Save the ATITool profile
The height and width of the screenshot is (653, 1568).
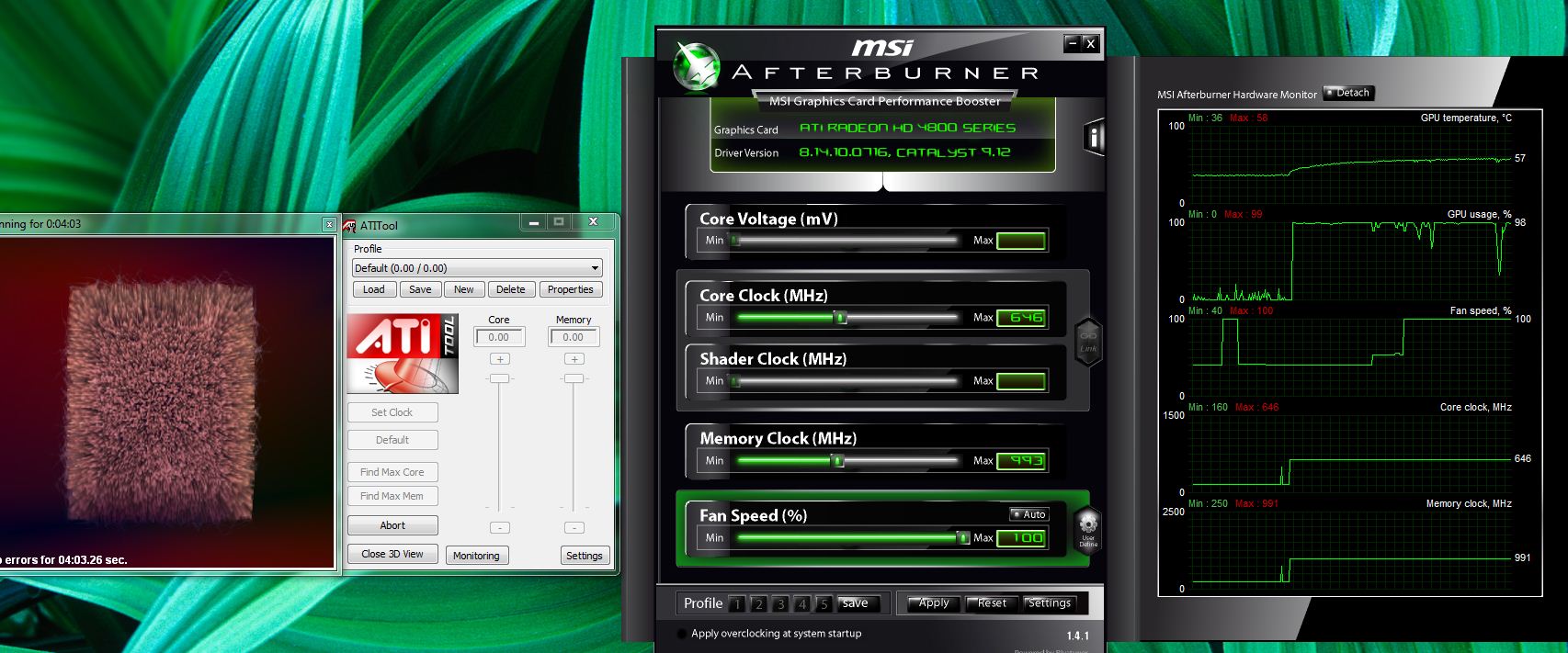click(420, 289)
